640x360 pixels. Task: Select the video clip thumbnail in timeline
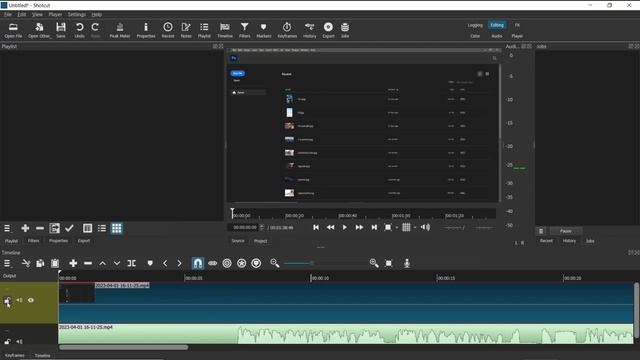pyautogui.click(x=77, y=293)
